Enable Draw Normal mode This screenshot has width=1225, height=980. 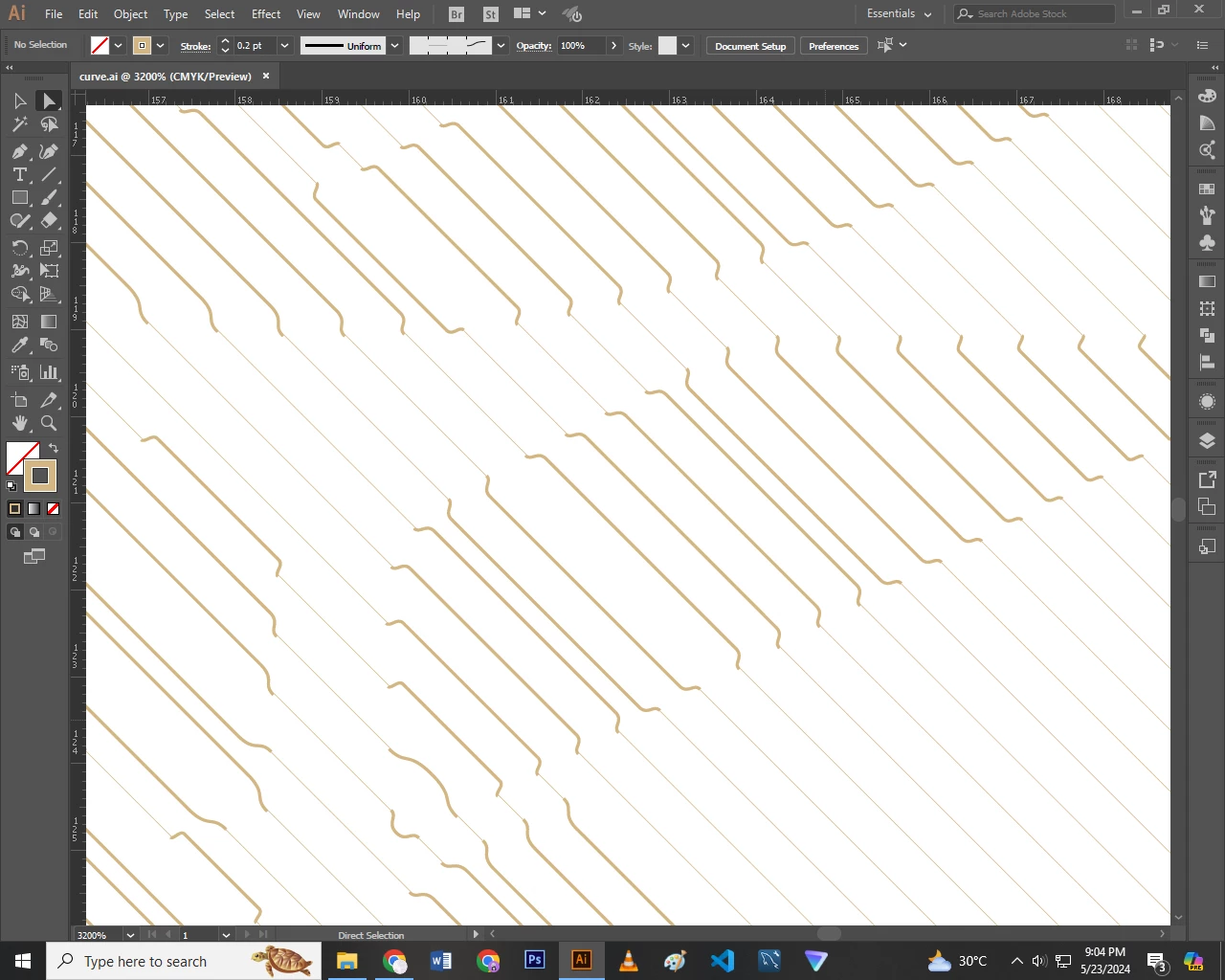point(14,532)
